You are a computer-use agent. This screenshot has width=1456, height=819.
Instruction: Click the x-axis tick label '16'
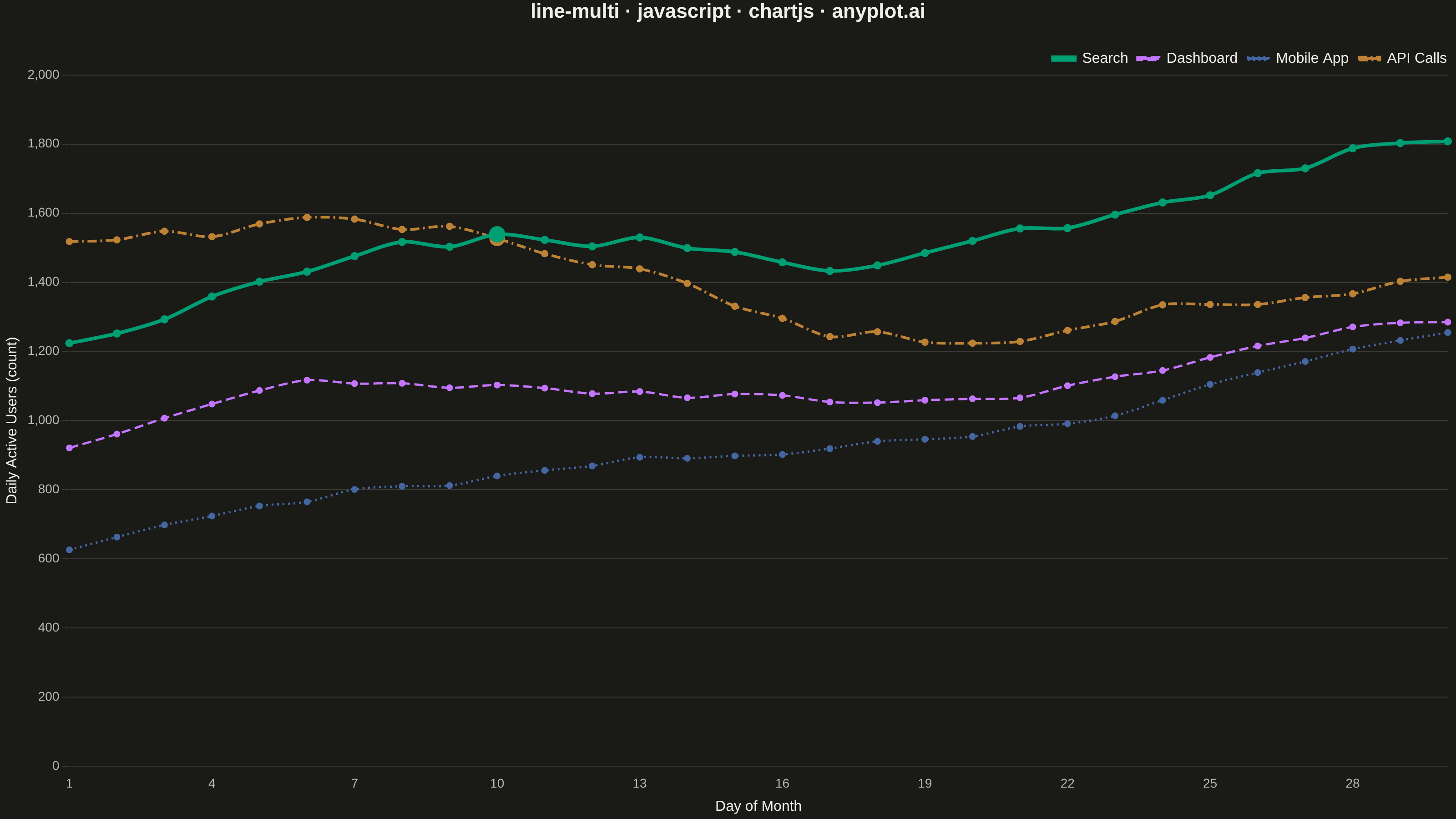tap(782, 784)
